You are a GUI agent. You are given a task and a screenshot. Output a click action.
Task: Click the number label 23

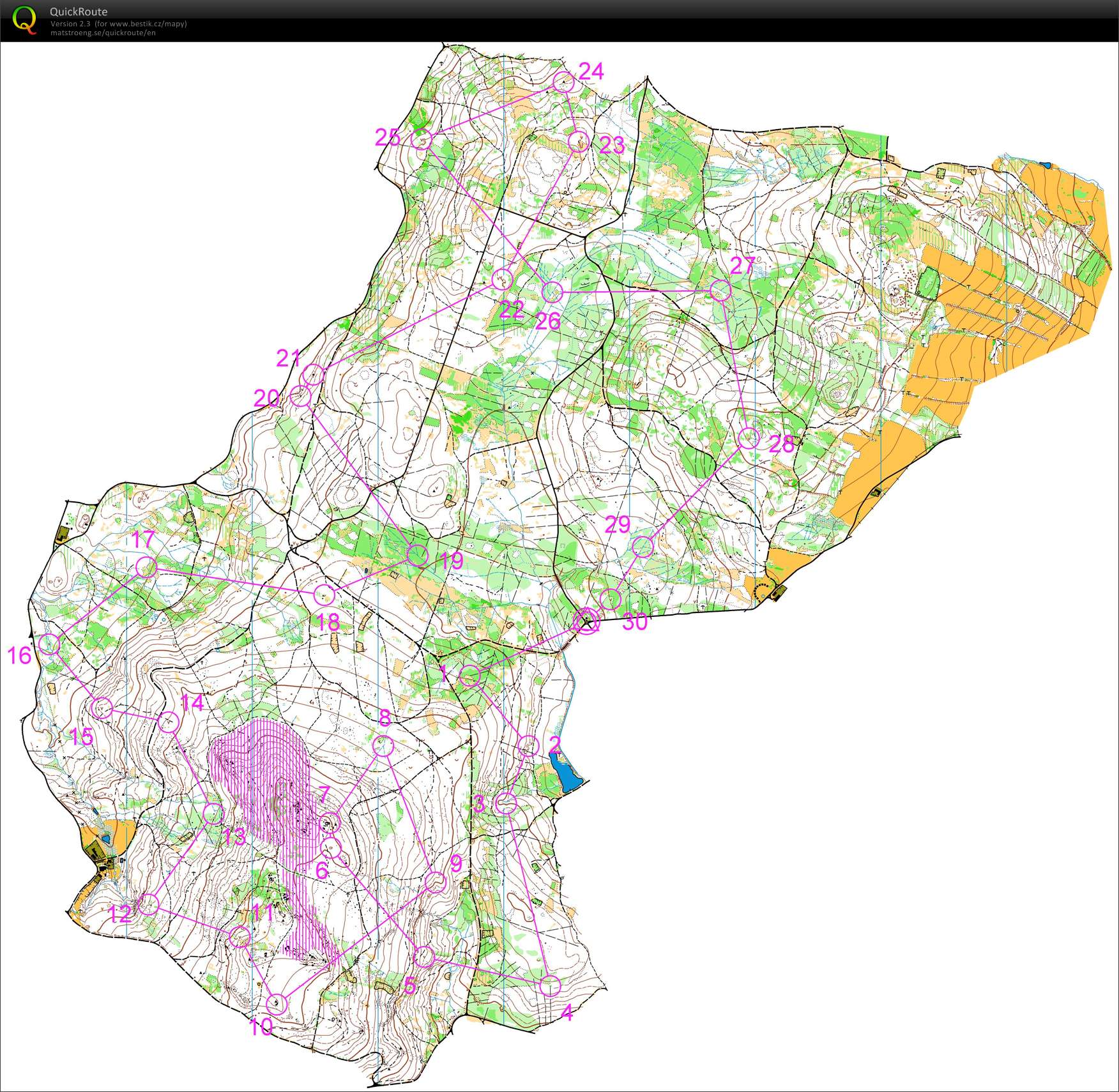[x=612, y=146]
